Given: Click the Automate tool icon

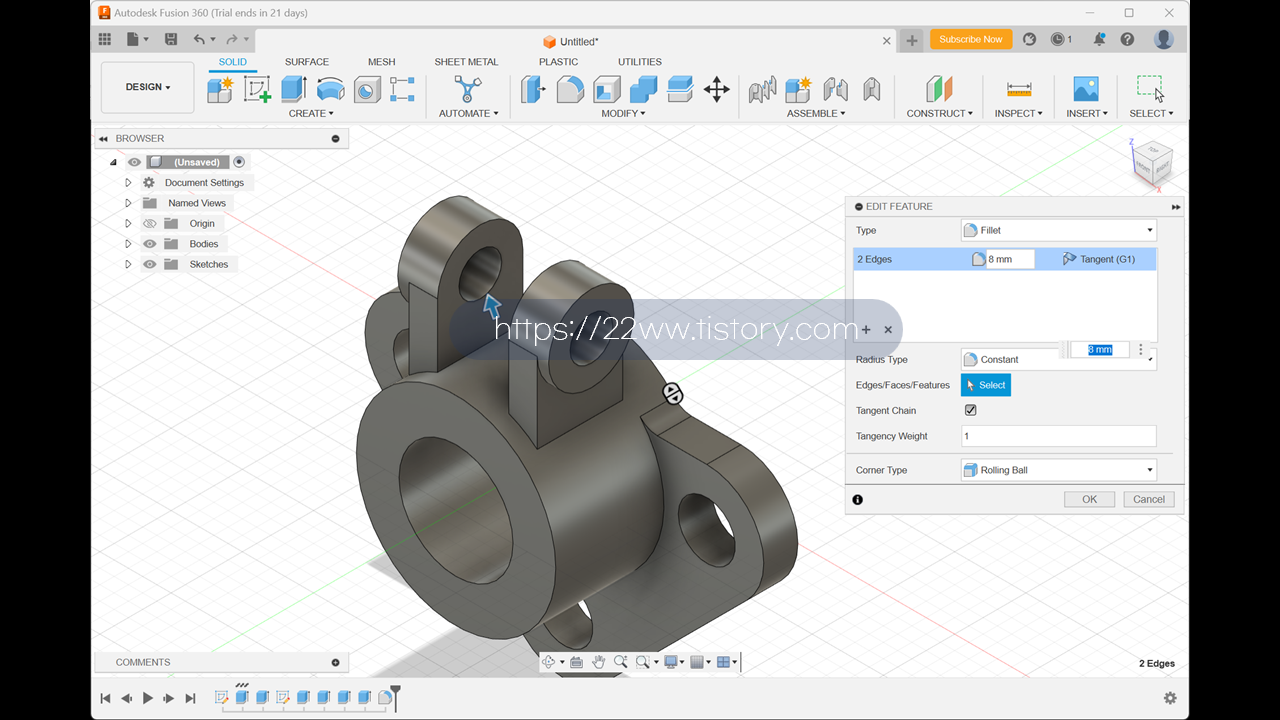Looking at the screenshot, I should 467,89.
